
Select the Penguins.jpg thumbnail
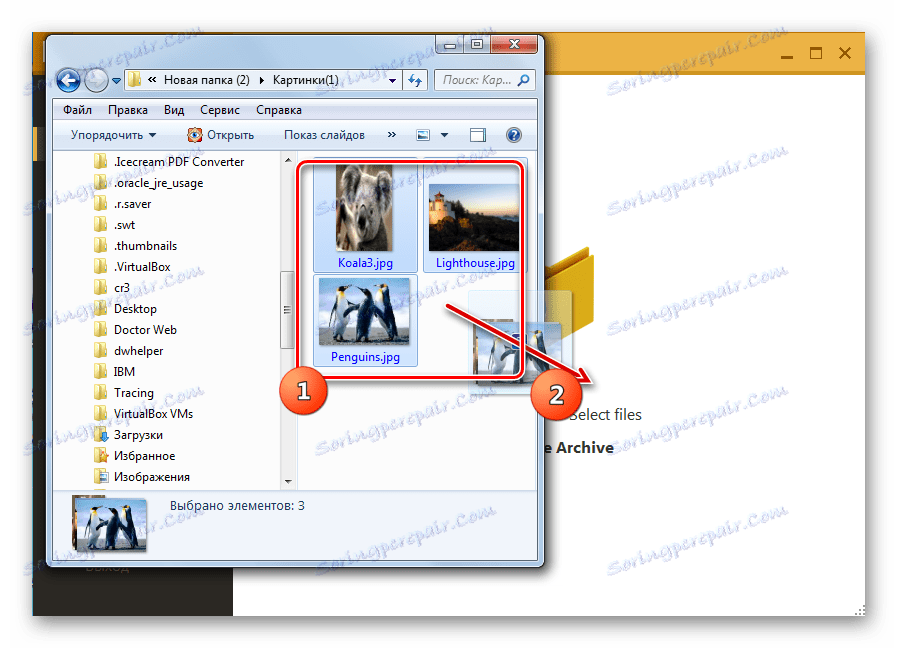click(x=364, y=312)
